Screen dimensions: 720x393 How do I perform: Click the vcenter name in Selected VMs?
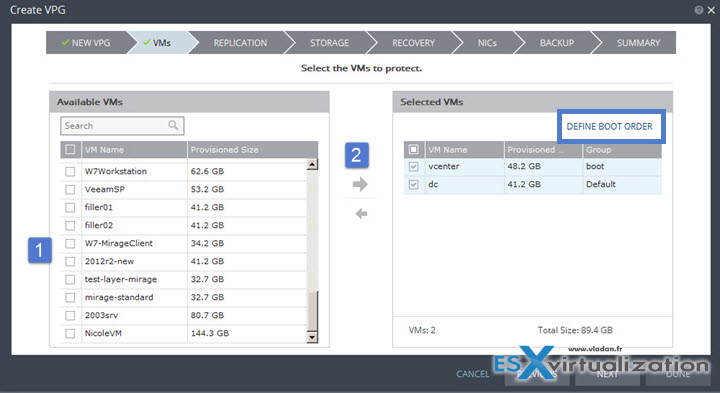coord(444,166)
